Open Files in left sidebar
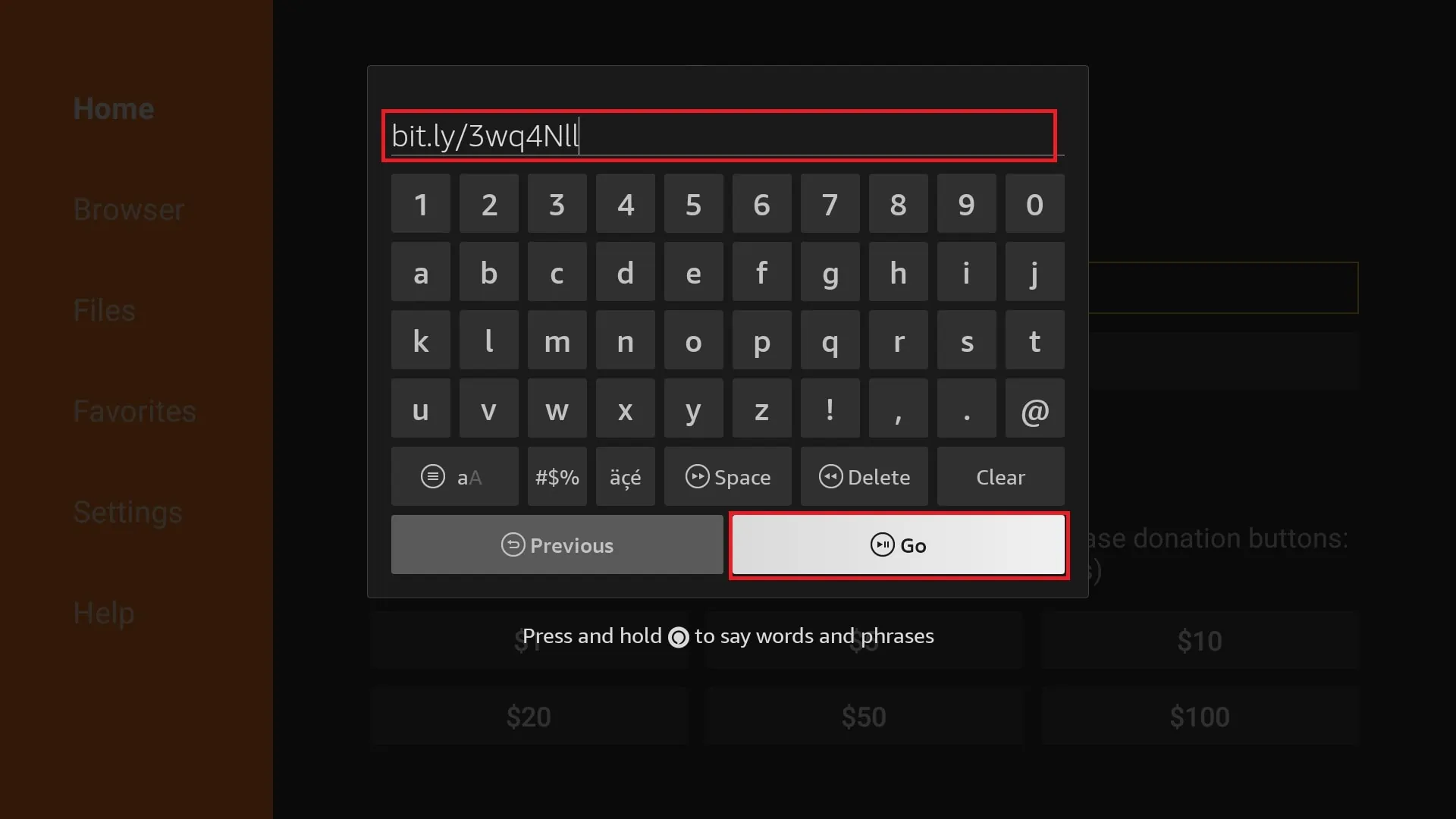 tap(104, 310)
